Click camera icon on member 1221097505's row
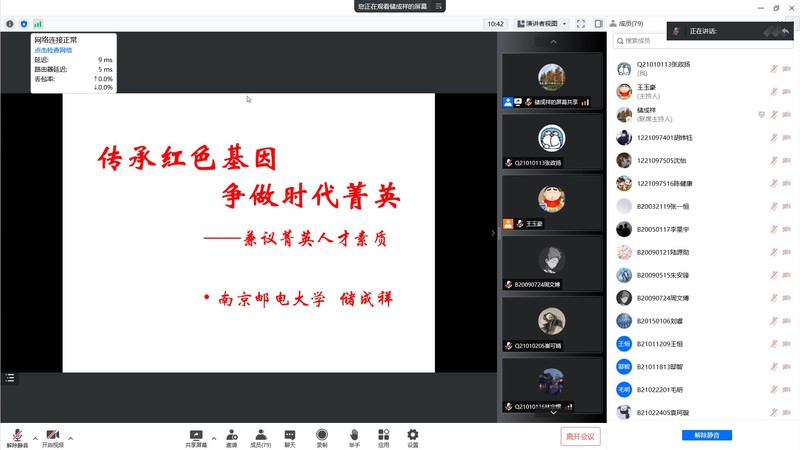 point(786,160)
